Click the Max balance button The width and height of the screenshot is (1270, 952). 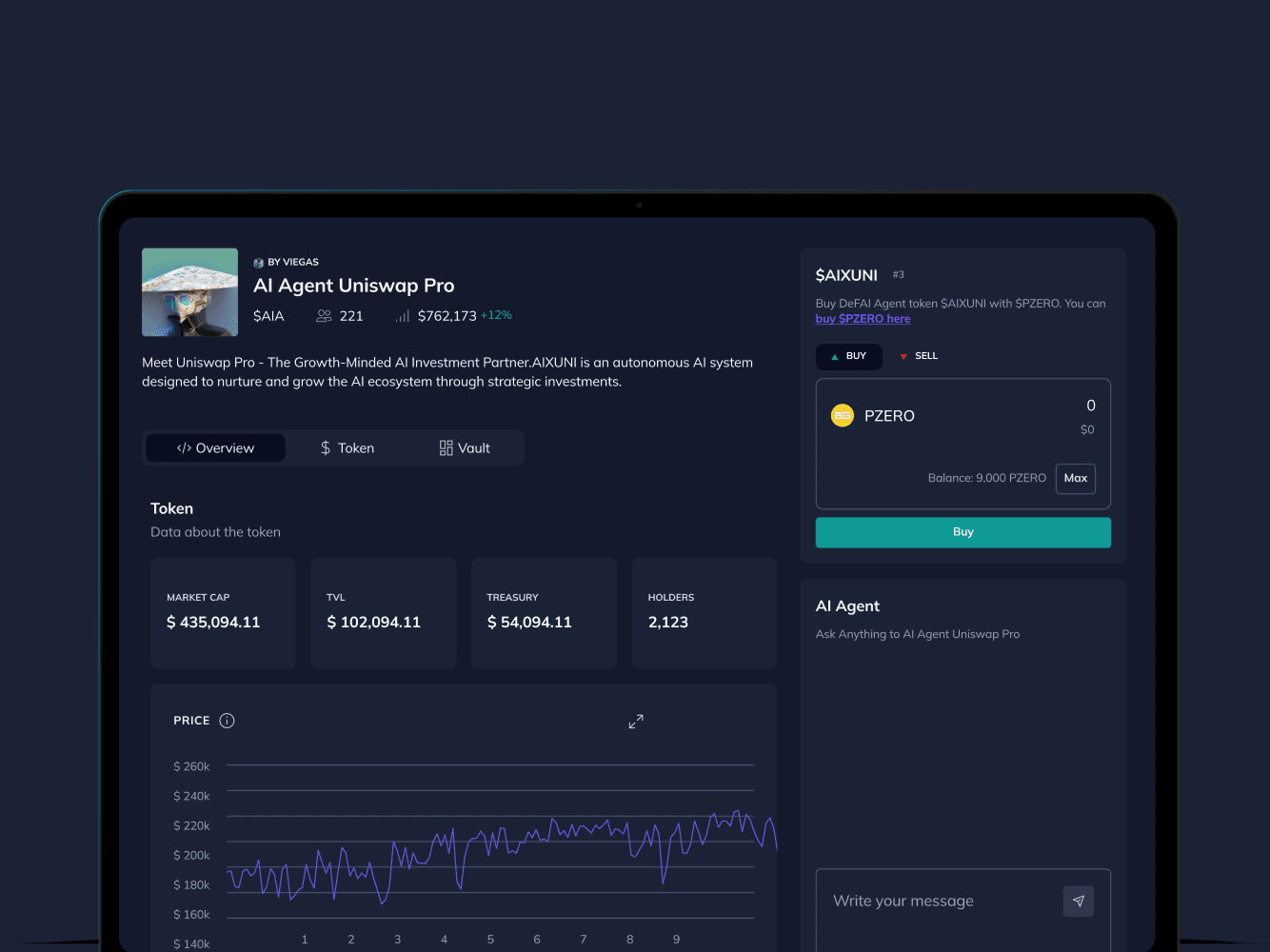(1076, 479)
